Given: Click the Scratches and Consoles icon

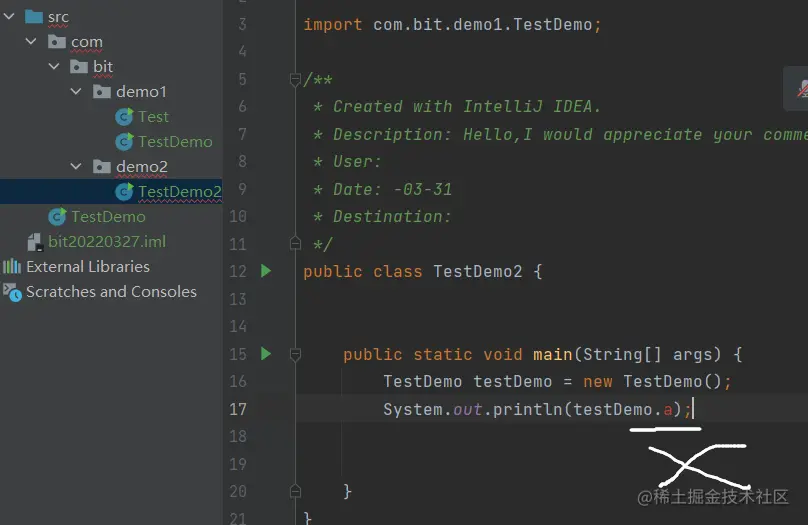Looking at the screenshot, I should tap(12, 292).
